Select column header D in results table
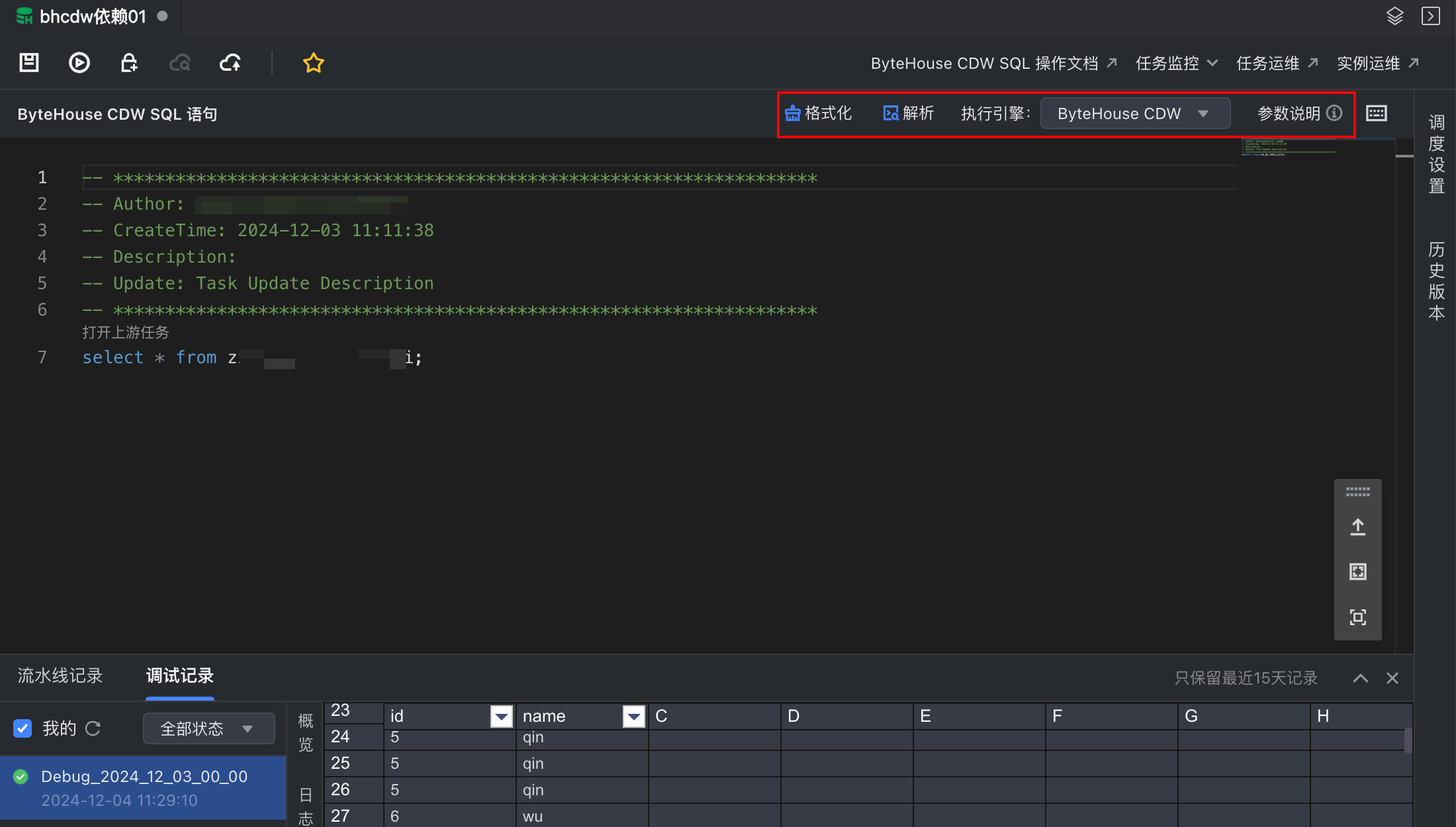The image size is (1456, 827). (x=847, y=717)
